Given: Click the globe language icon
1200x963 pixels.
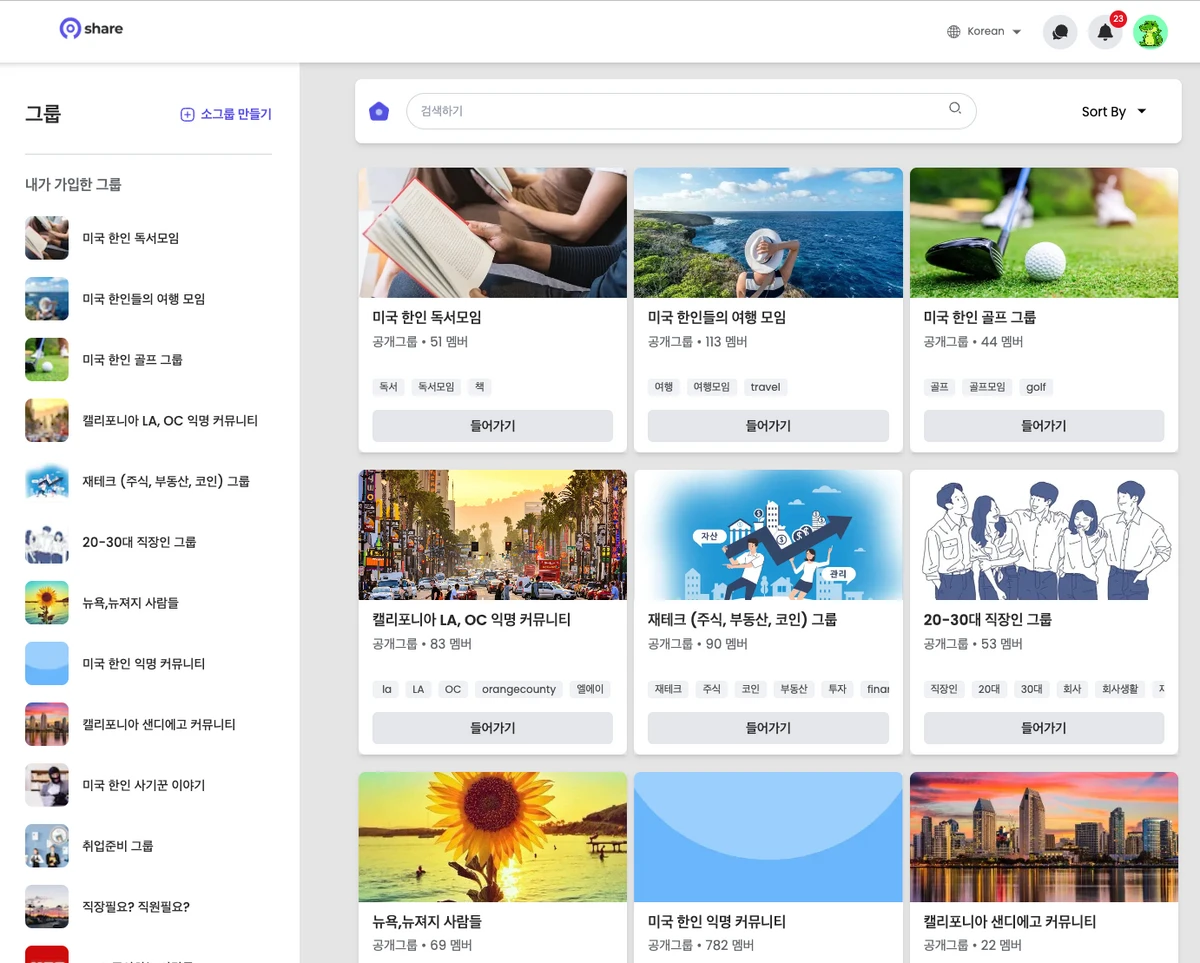Looking at the screenshot, I should click(x=954, y=32).
